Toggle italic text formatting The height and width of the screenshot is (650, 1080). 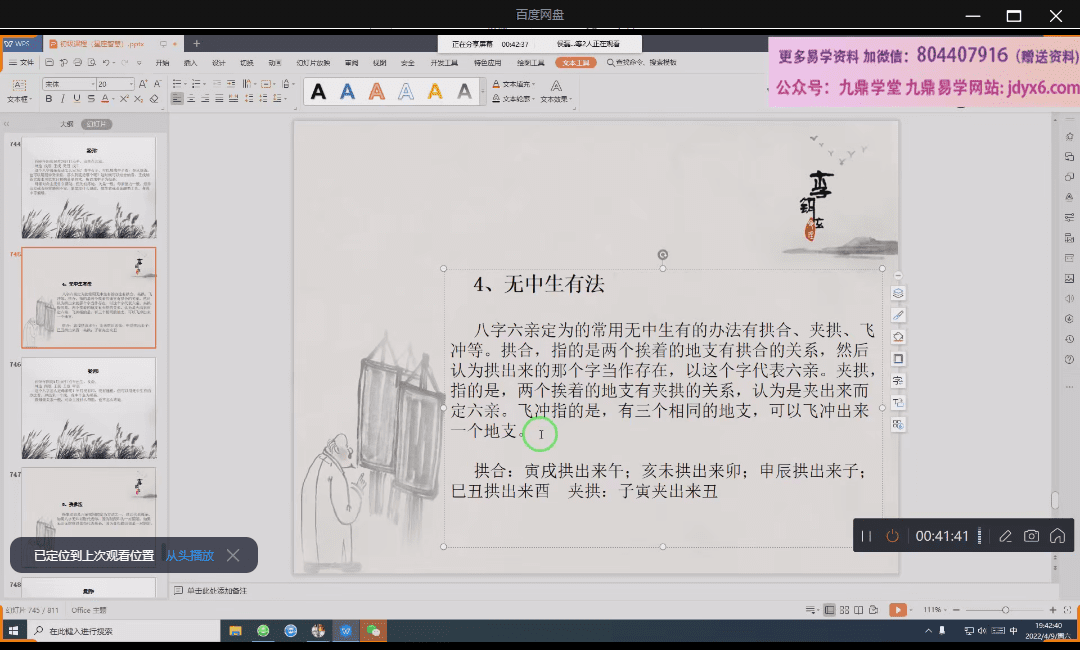[x=62, y=99]
